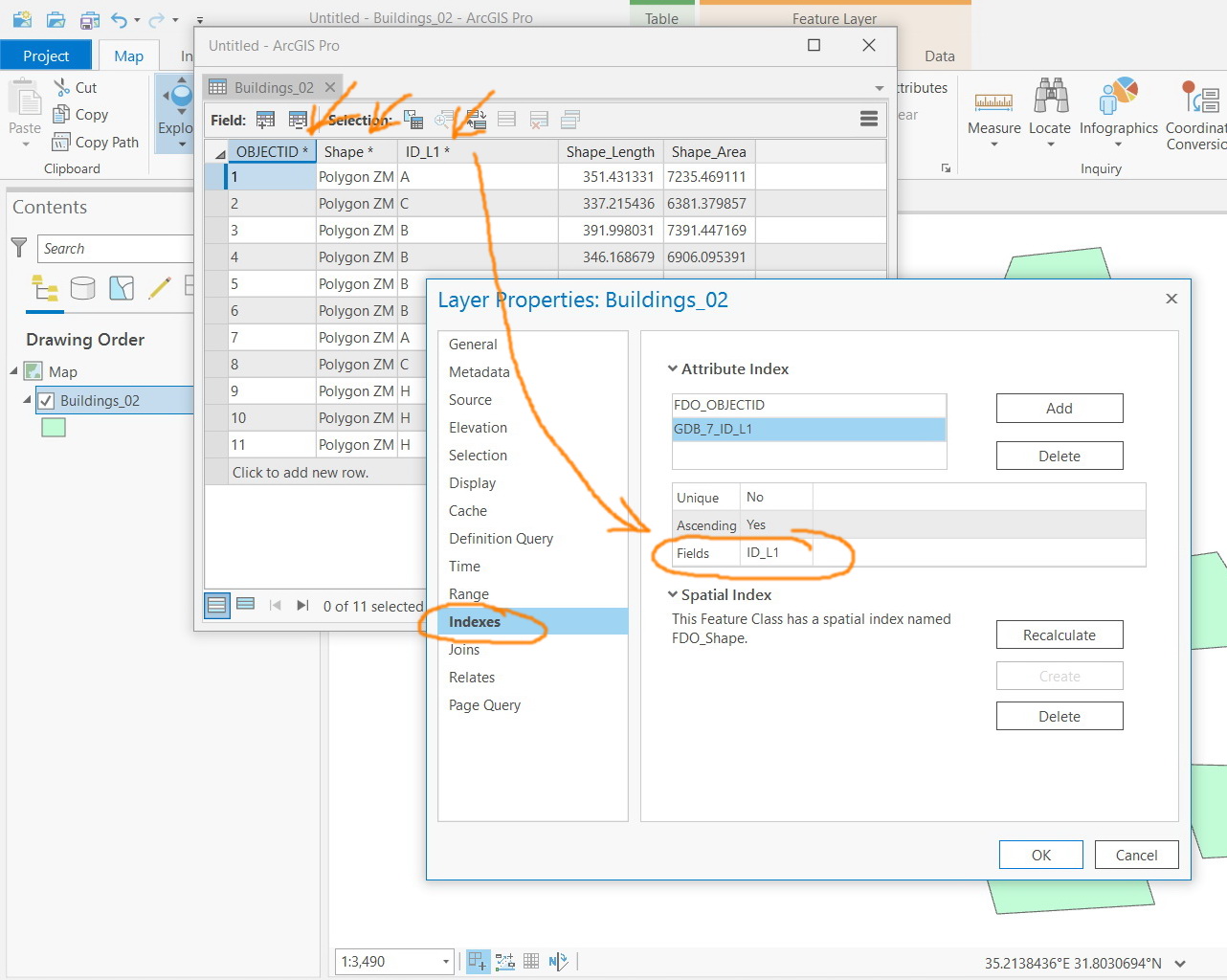
Task: Switch to the Map ribbon tab
Action: pos(128,56)
